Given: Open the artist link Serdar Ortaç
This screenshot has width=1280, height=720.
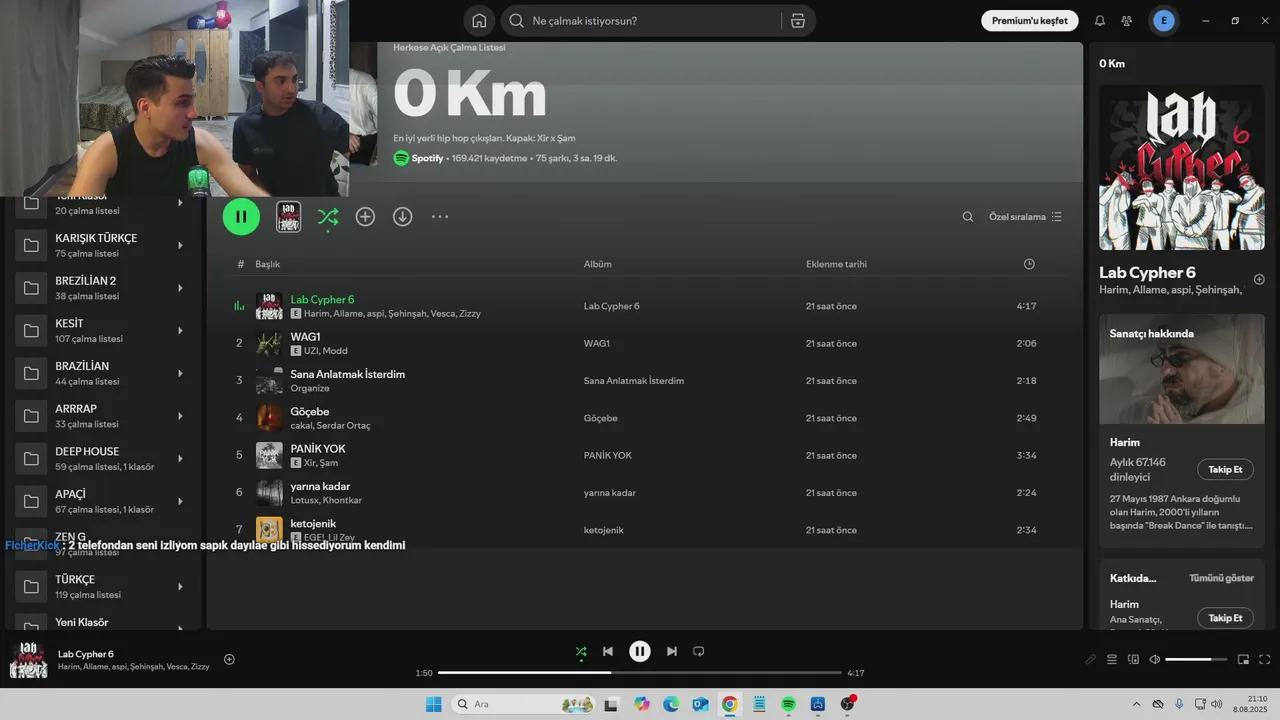Looking at the screenshot, I should pyautogui.click(x=344, y=425).
